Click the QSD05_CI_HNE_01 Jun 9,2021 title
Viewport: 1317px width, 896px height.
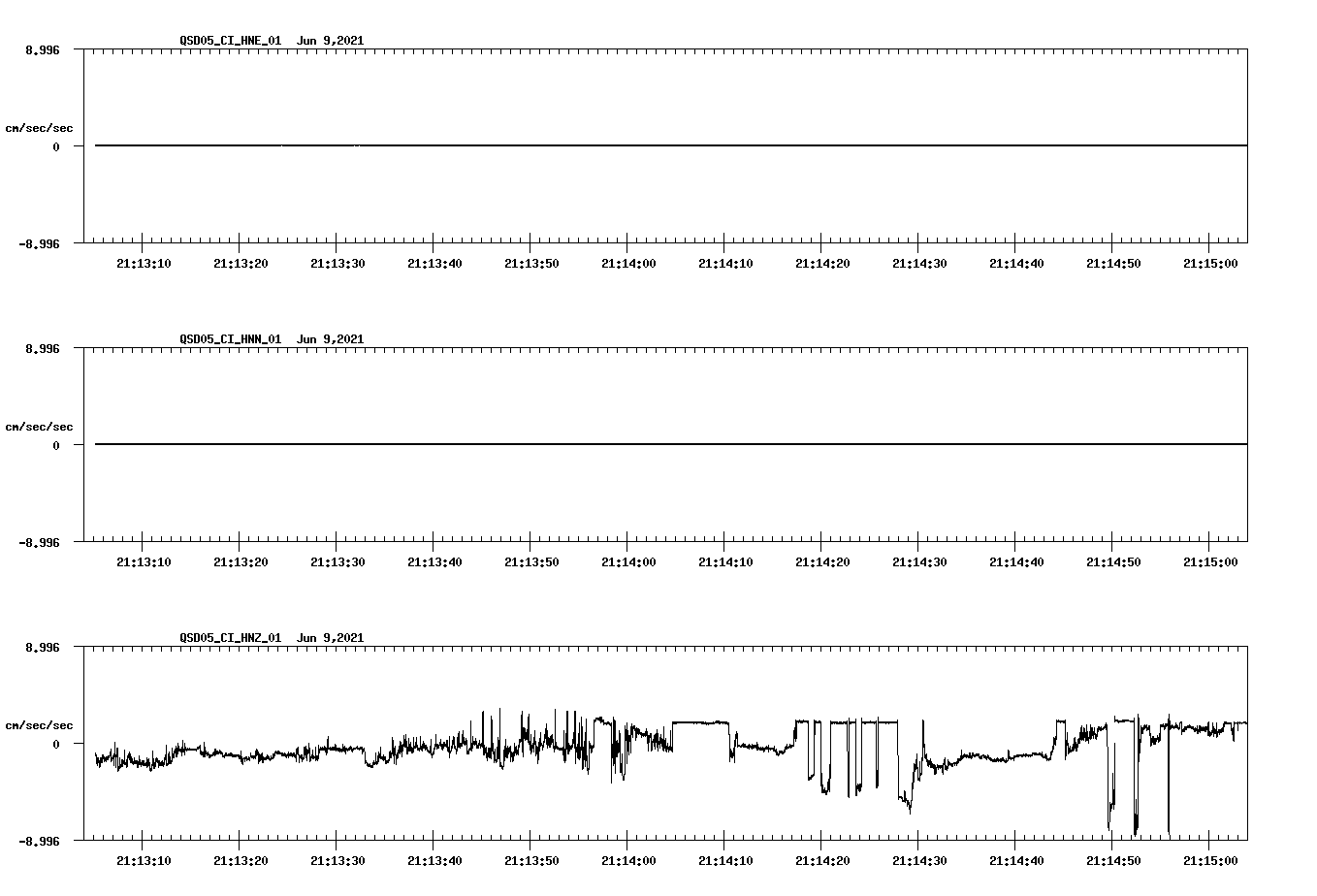(x=272, y=41)
